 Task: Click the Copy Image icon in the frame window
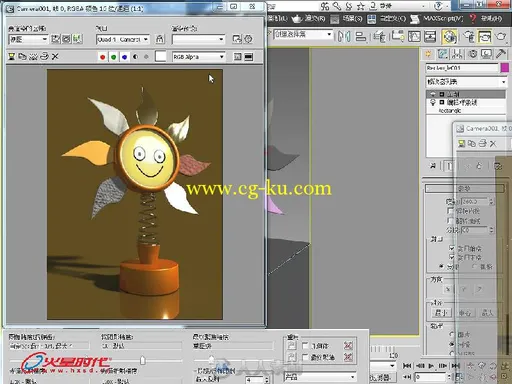(22, 57)
